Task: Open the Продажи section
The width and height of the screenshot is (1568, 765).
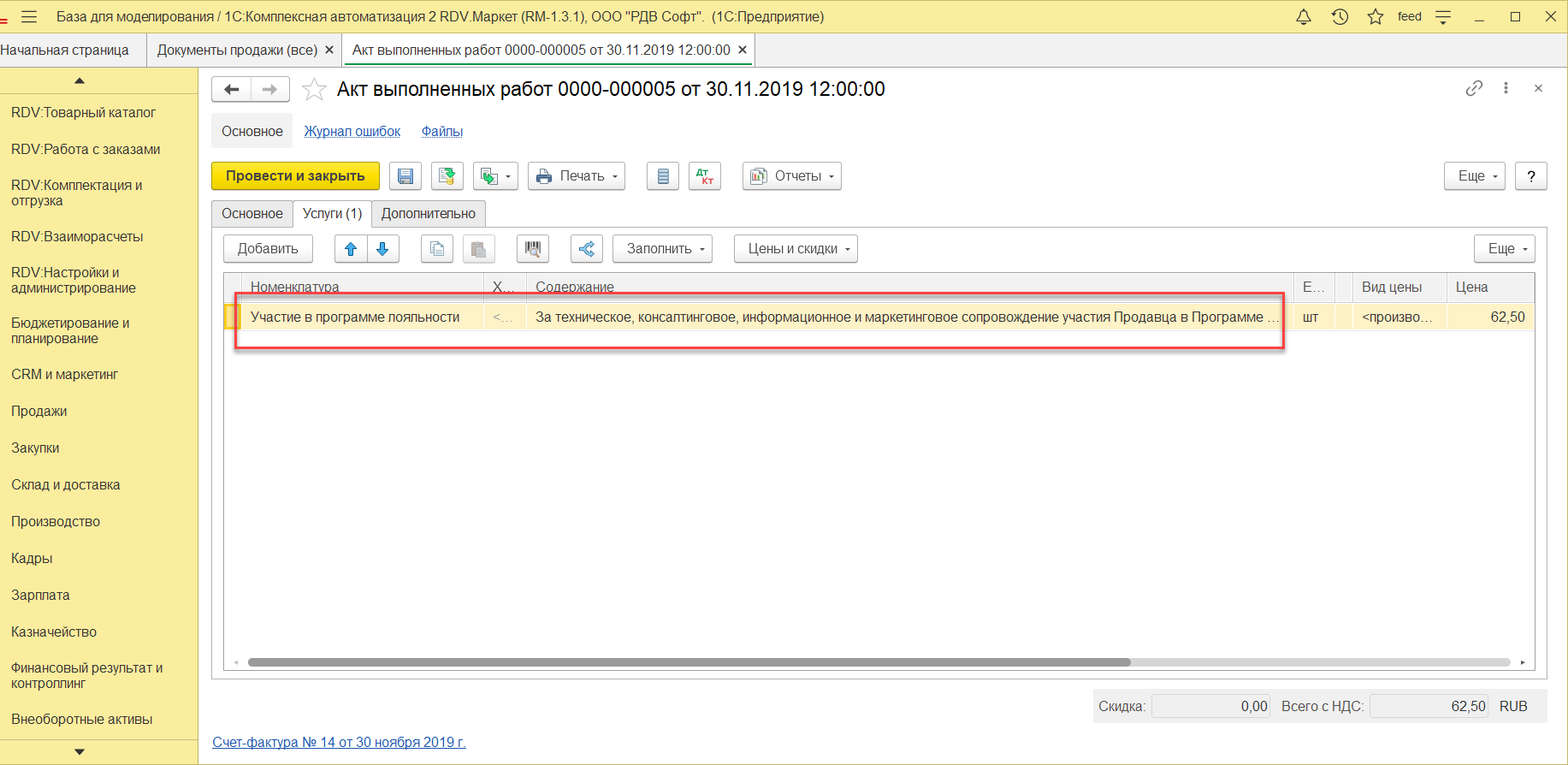Action: pos(38,412)
